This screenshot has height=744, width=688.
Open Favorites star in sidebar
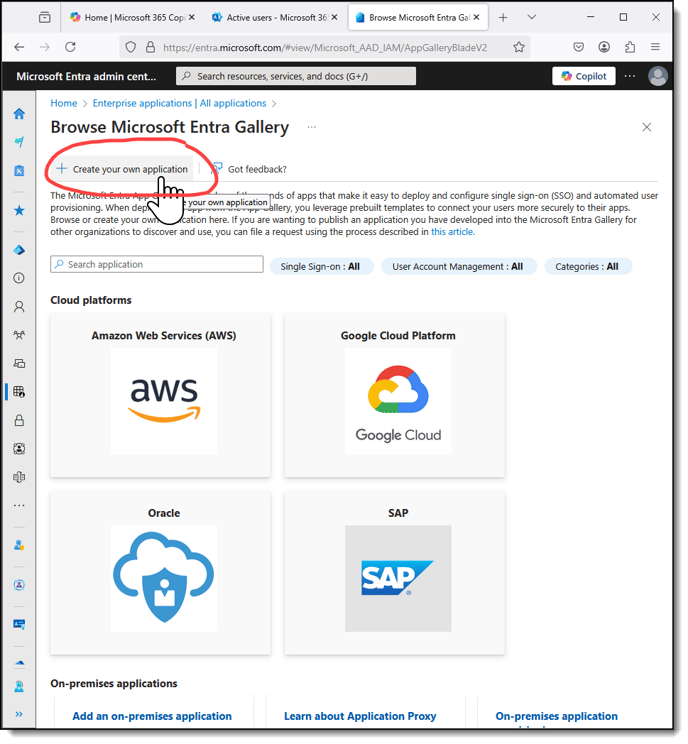19,211
